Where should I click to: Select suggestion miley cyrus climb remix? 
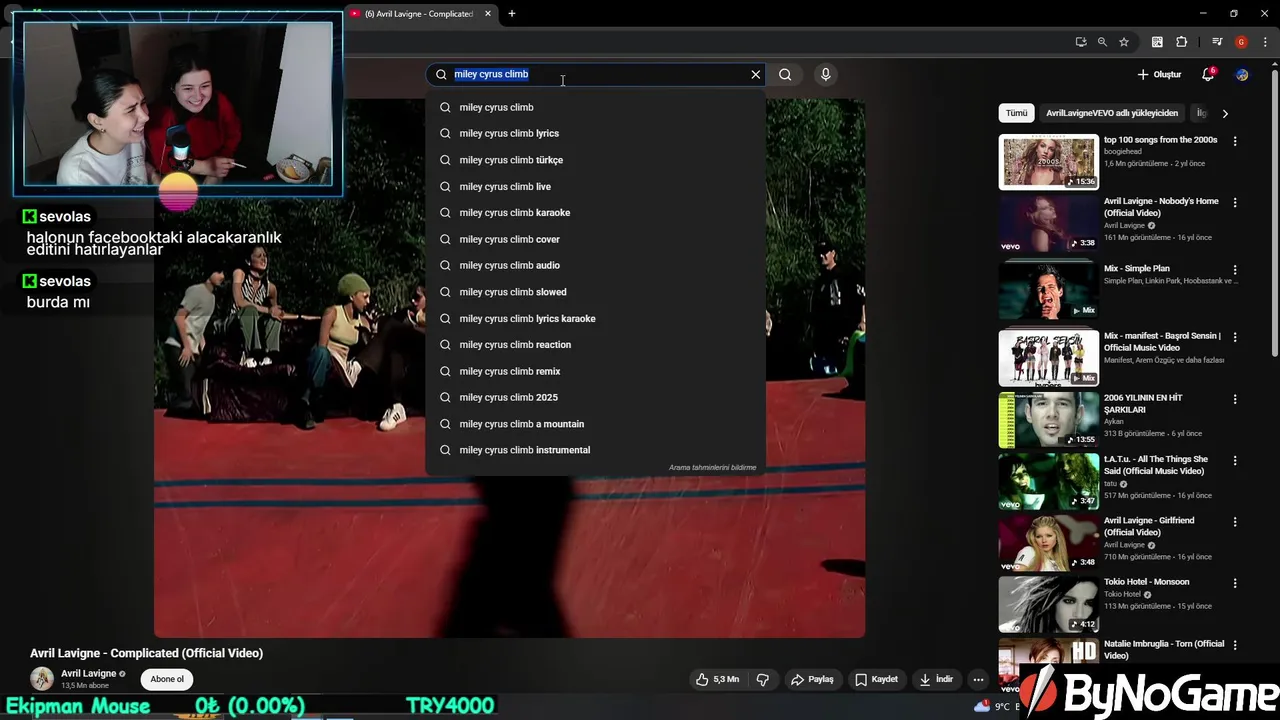pos(596,371)
